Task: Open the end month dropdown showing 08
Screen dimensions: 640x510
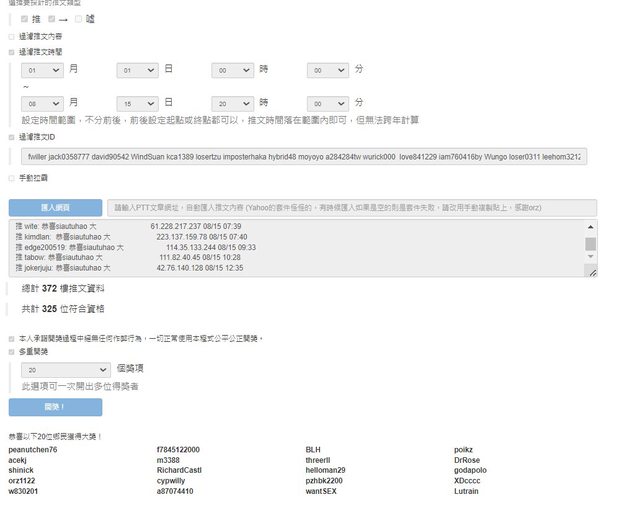Action: pyautogui.click(x=43, y=103)
